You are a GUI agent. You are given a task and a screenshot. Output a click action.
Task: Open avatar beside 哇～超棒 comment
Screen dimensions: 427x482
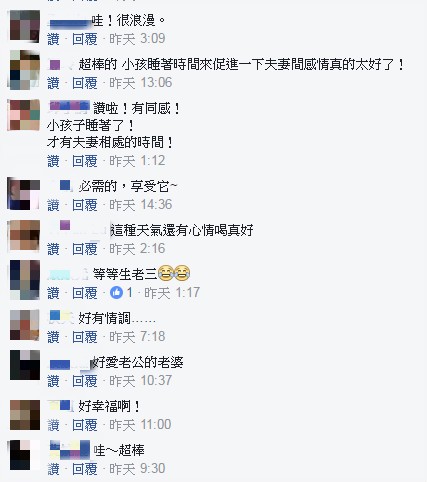25,455
